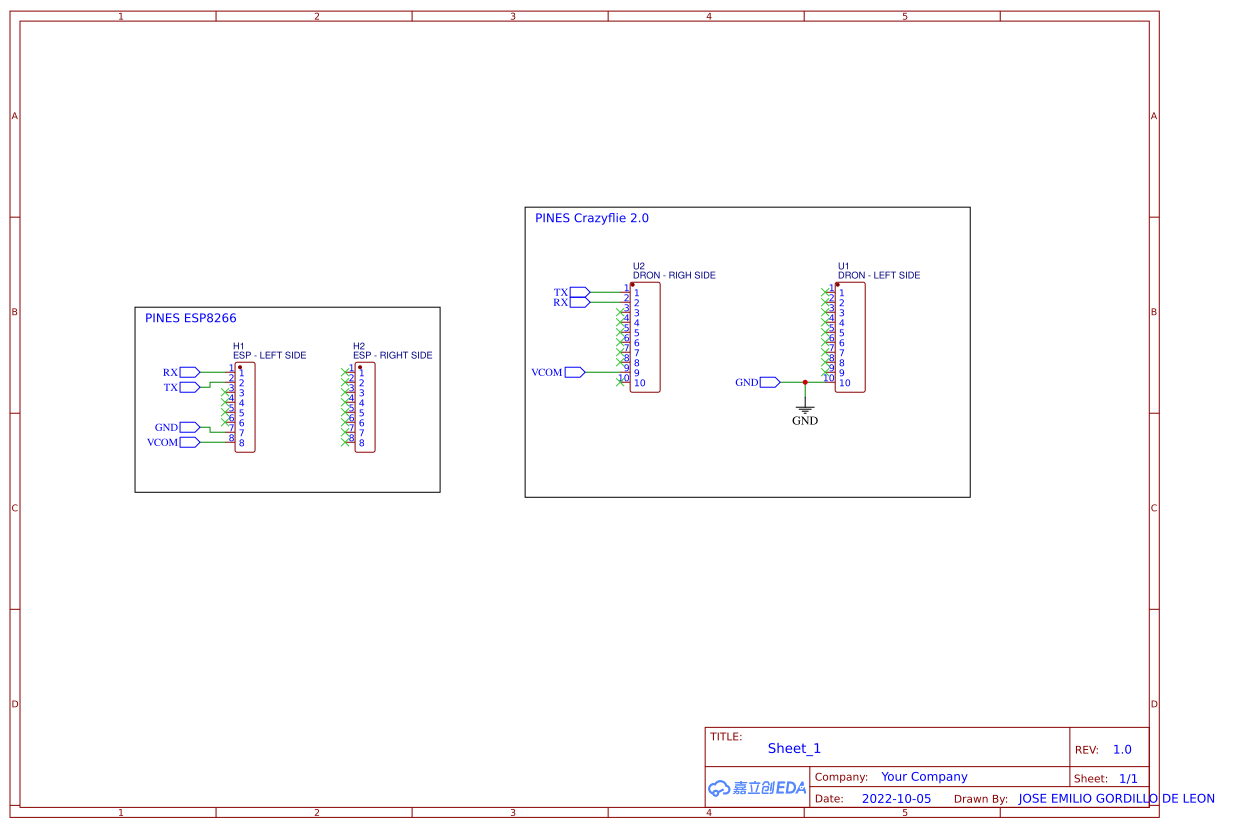Click the JOSE EMILIO GORDILLO DE LEON name
Image resolution: width=1234 pixels, height=828 pixels.
(1116, 799)
